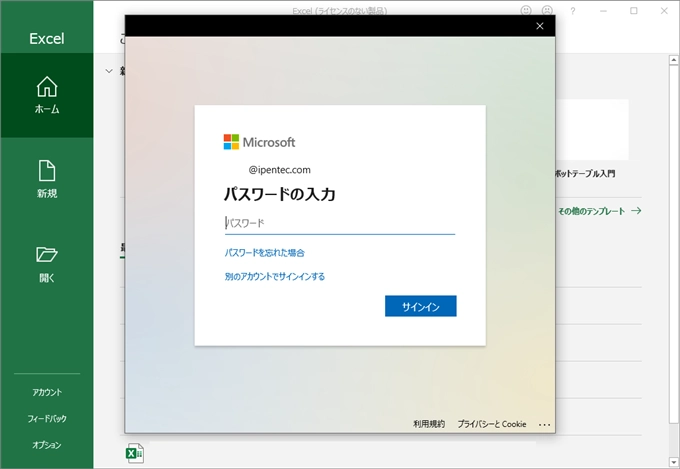Maximize the Excel window
Viewport: 680px width, 469px height.
634,11
